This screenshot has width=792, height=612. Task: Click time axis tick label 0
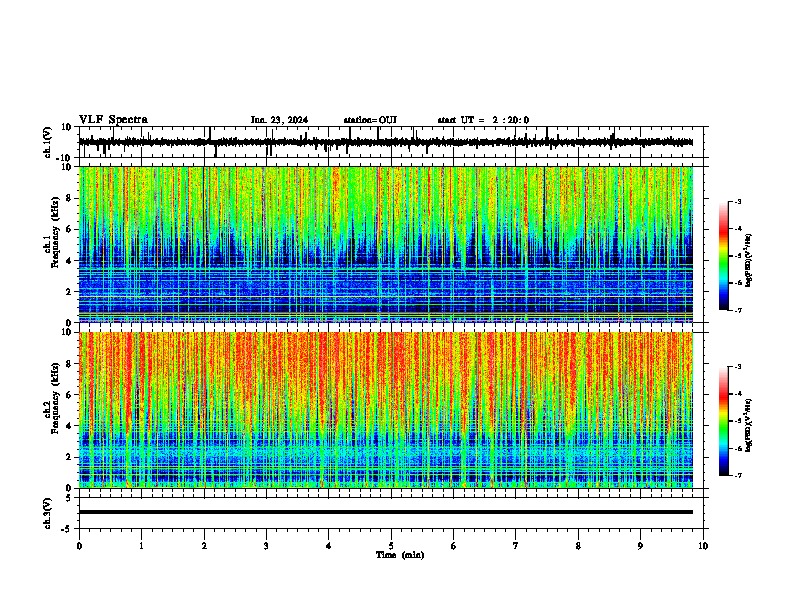click(79, 546)
